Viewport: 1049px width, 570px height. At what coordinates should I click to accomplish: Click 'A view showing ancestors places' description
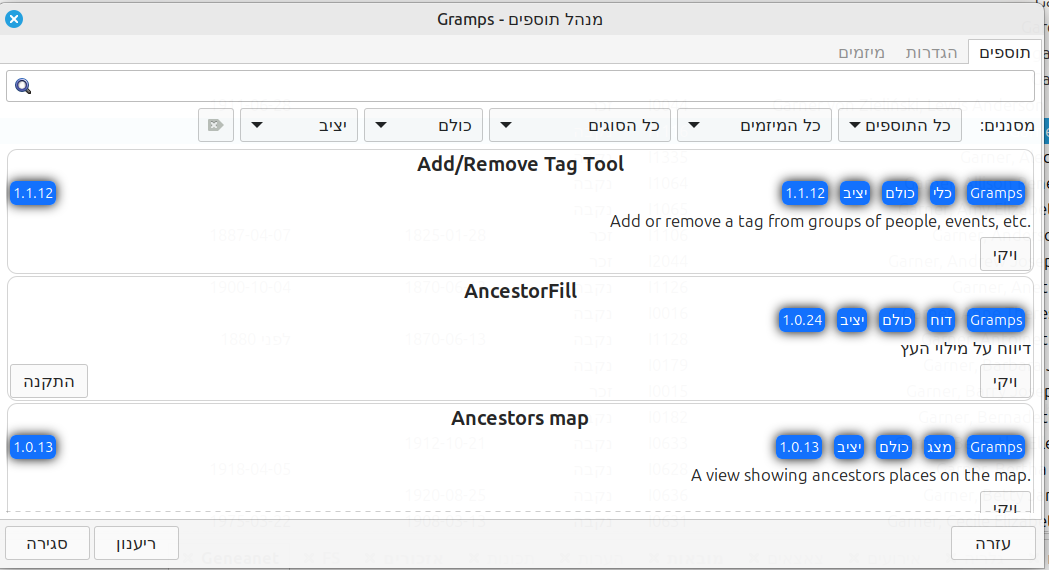click(860, 476)
